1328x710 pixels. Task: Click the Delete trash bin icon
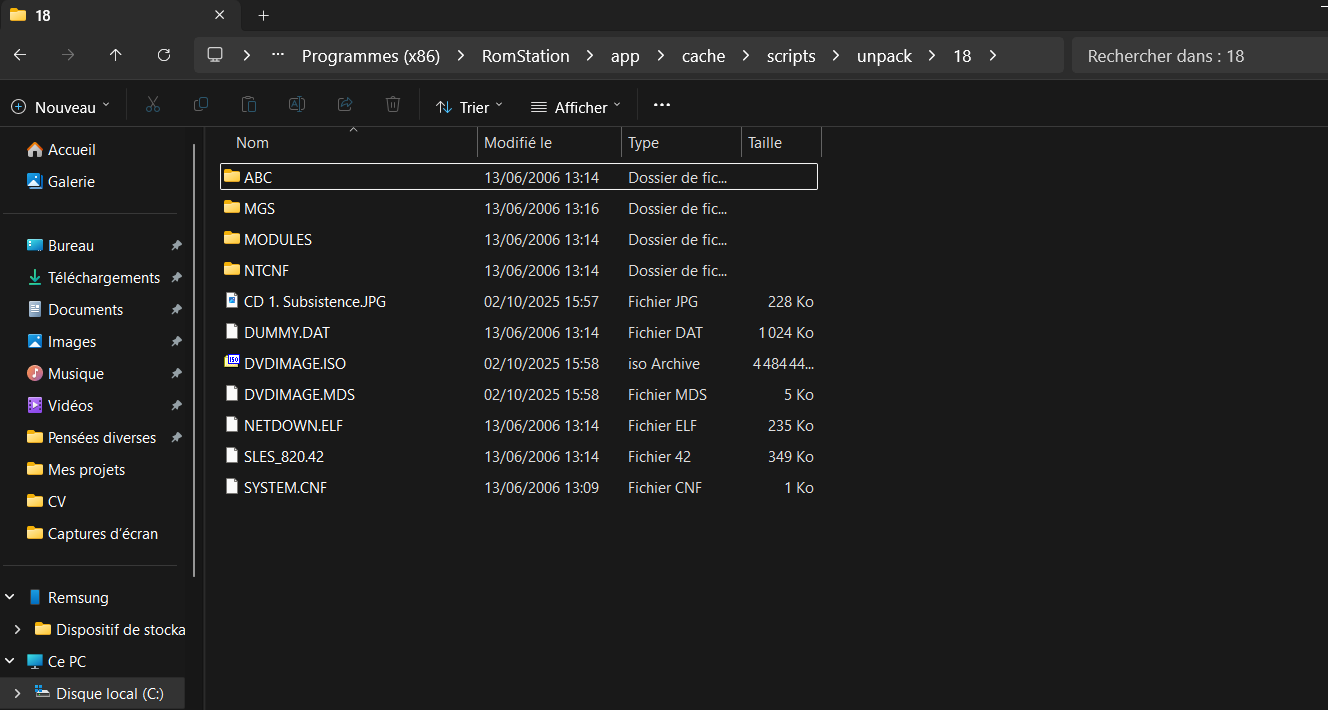point(393,106)
